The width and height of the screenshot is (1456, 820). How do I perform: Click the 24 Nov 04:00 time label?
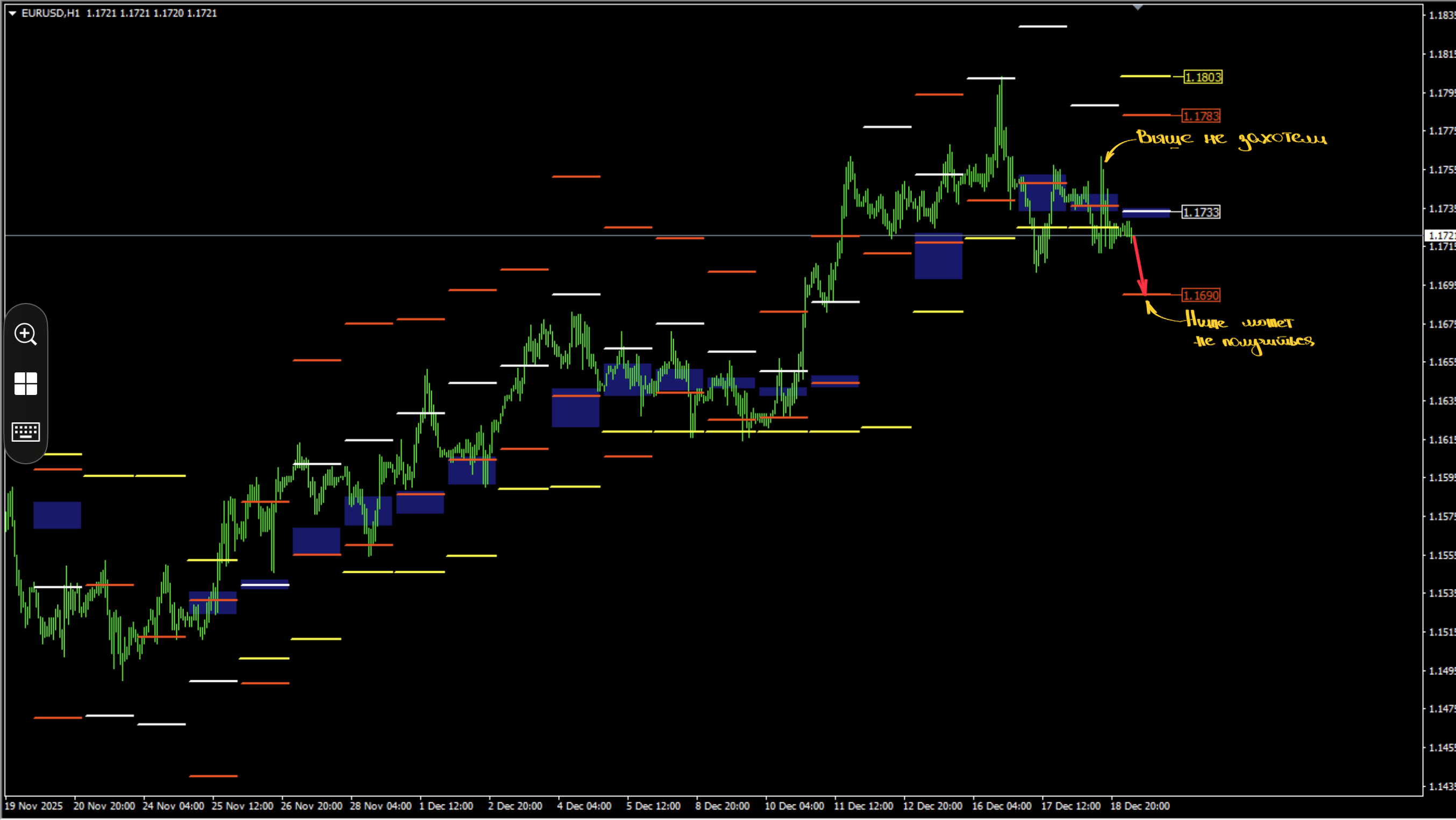coord(173,806)
